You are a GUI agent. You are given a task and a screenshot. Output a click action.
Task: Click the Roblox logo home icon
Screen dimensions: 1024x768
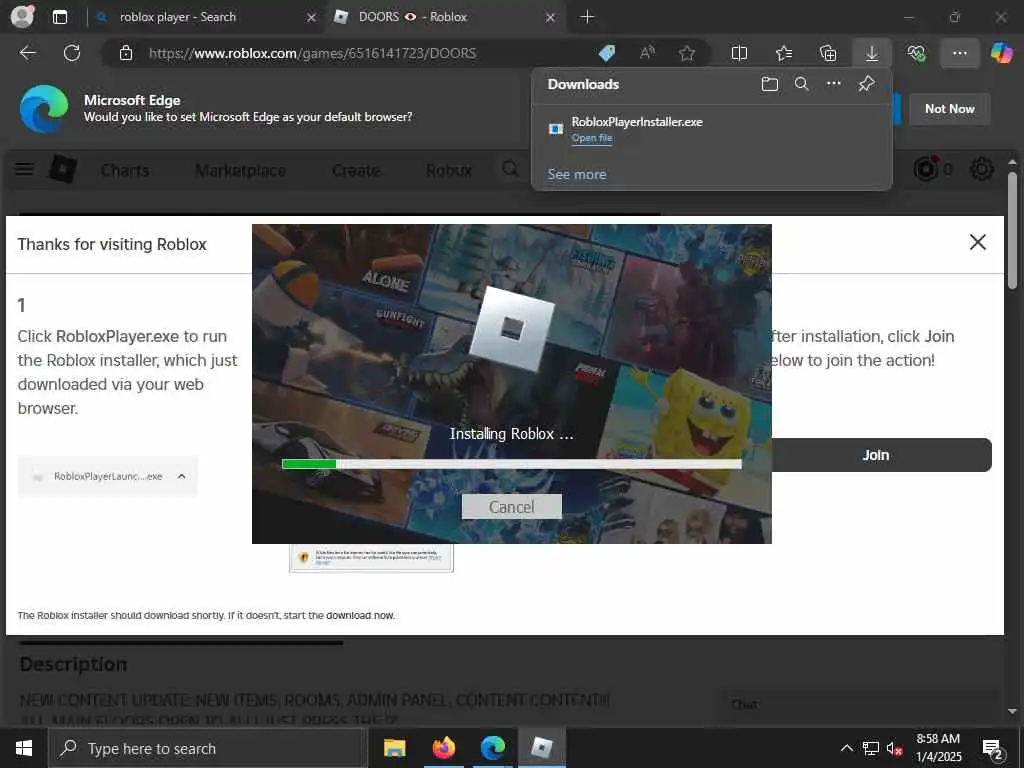click(x=63, y=170)
